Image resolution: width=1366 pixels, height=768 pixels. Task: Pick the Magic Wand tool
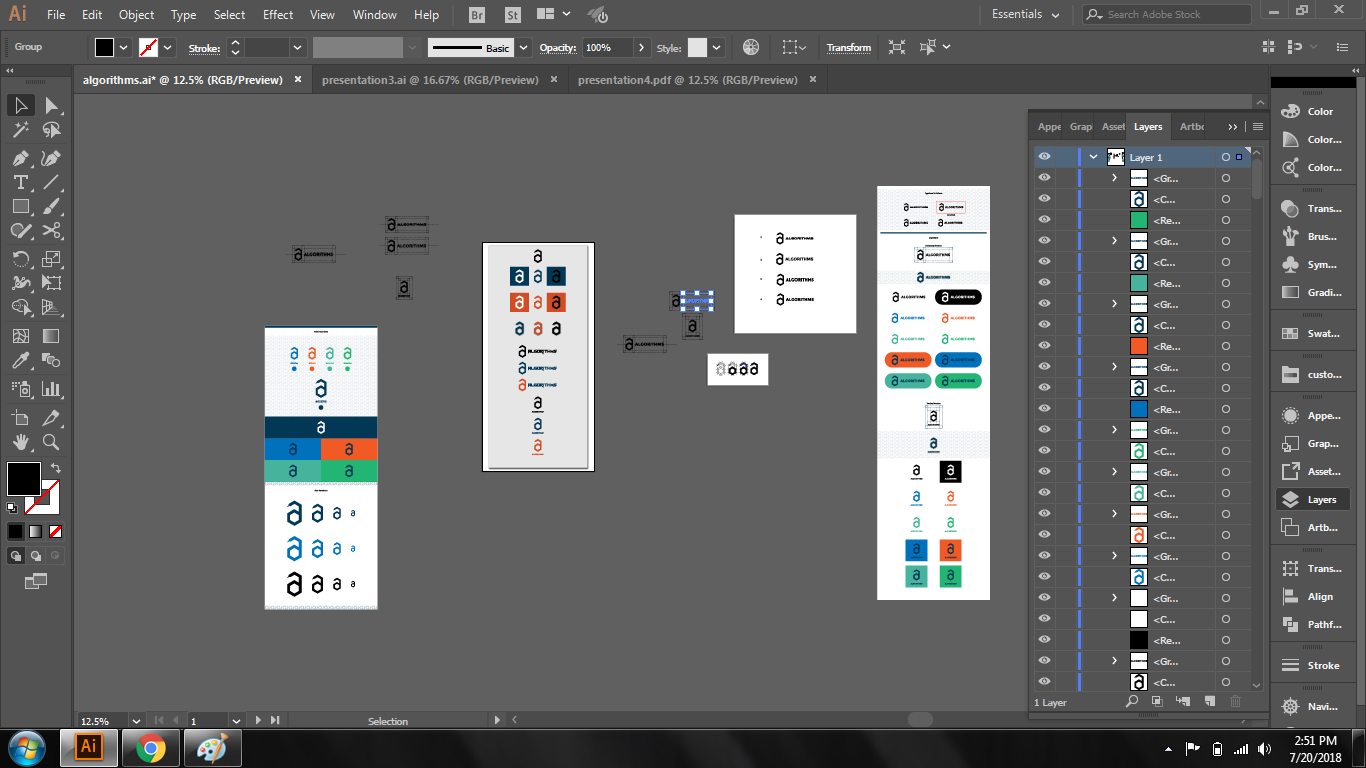click(x=20, y=130)
